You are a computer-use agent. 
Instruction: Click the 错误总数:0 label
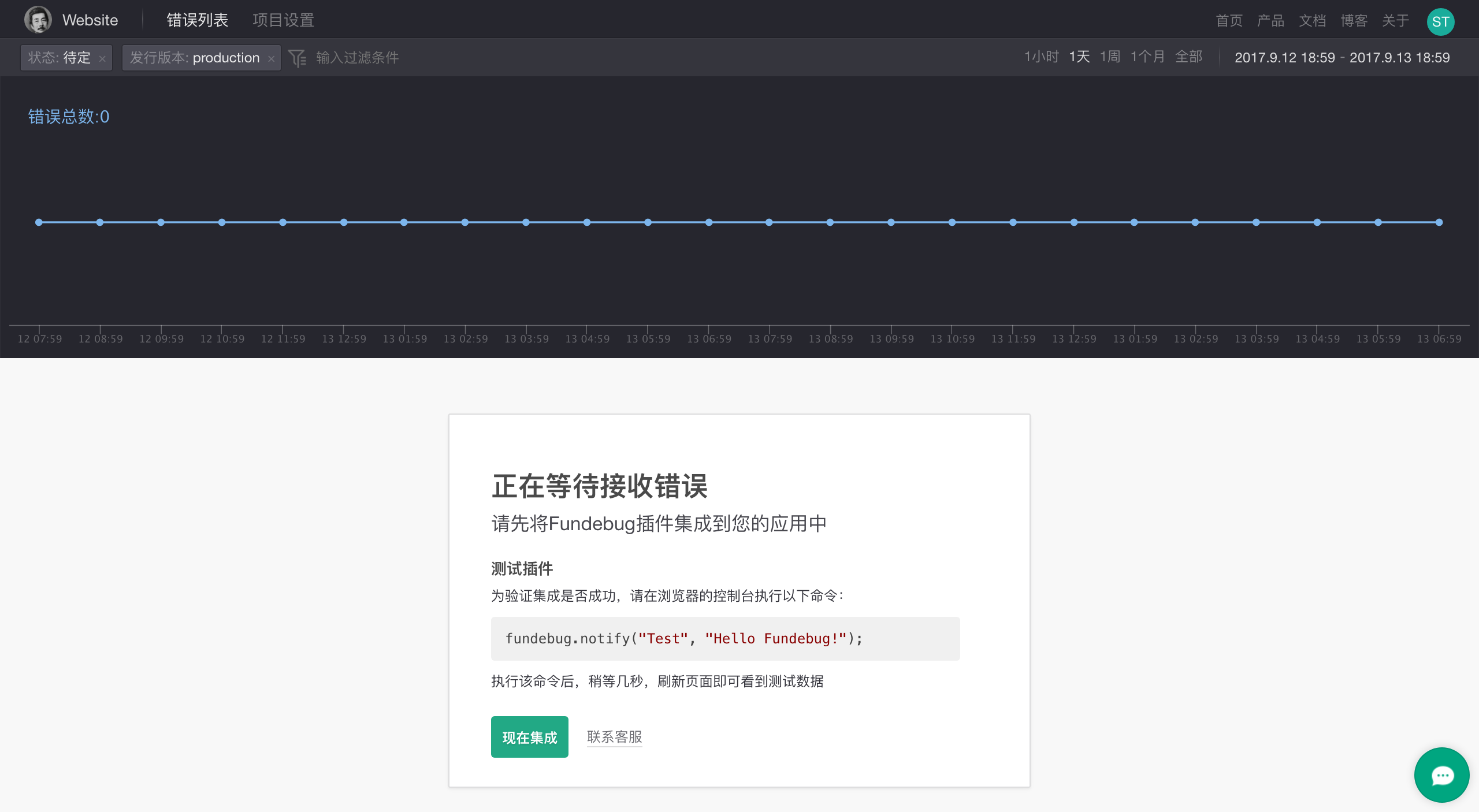coord(69,117)
